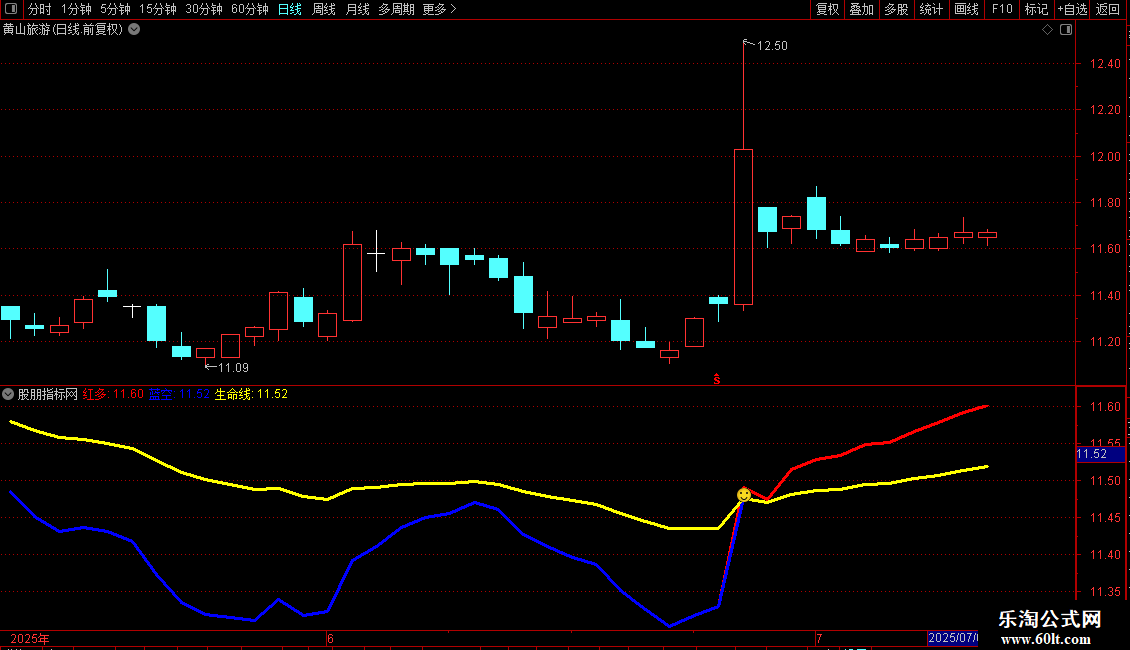This screenshot has width=1130, height=650.
Task: Click the 2025/07 date tag on timeline
Action: tap(953, 638)
